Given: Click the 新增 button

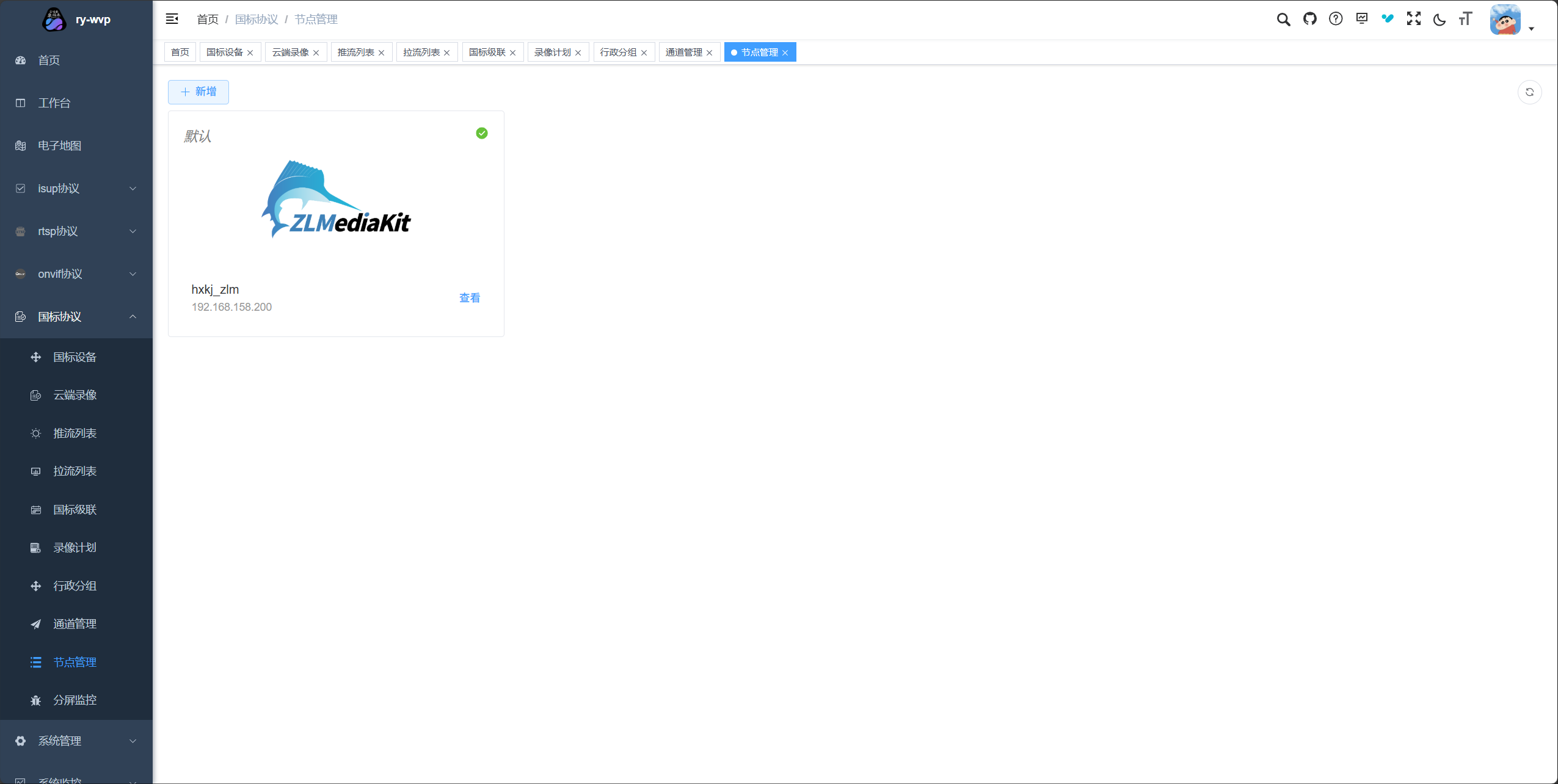Looking at the screenshot, I should pos(198,92).
